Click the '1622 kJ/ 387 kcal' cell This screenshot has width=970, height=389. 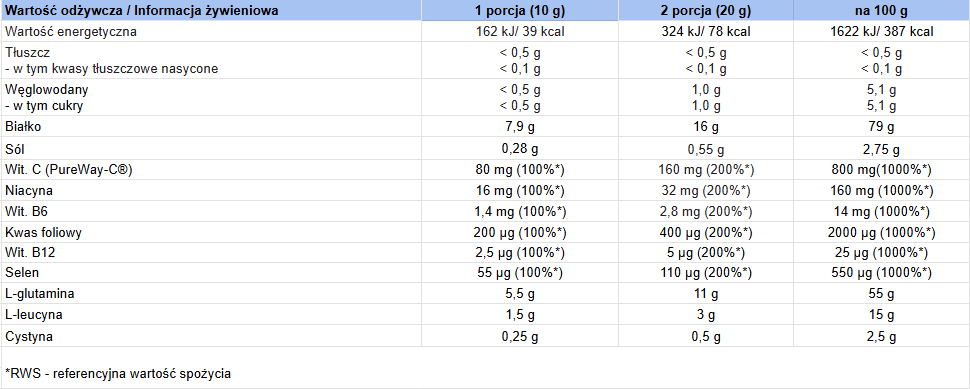882,32
